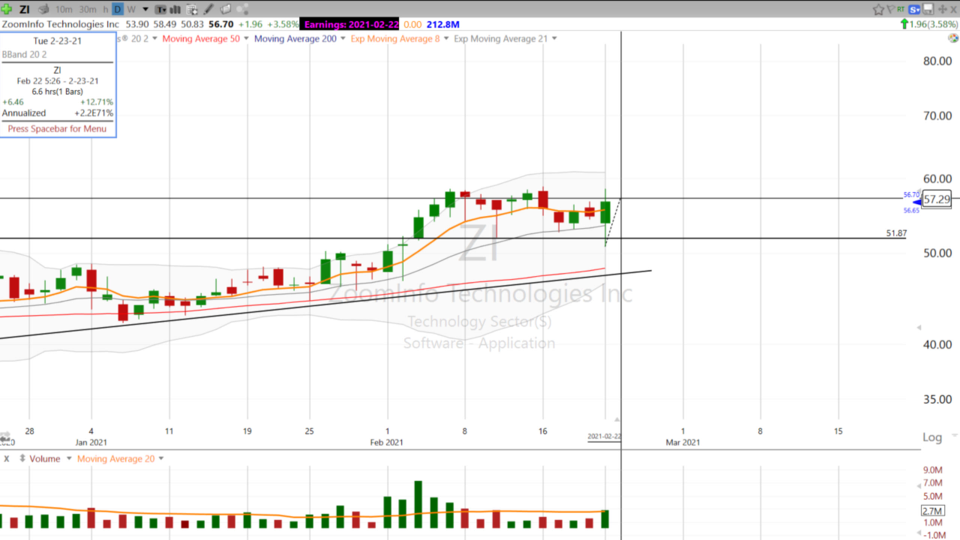Open the text/label tool dropdown
The image size is (960, 540).
pos(160,9)
